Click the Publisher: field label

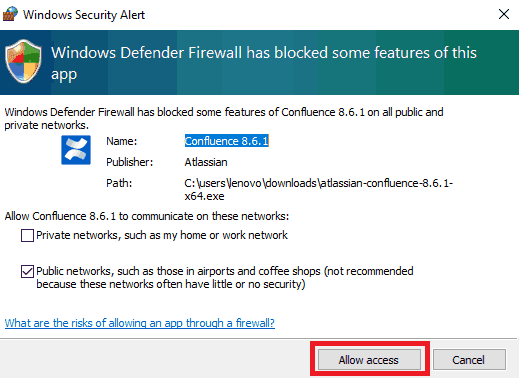click(129, 162)
